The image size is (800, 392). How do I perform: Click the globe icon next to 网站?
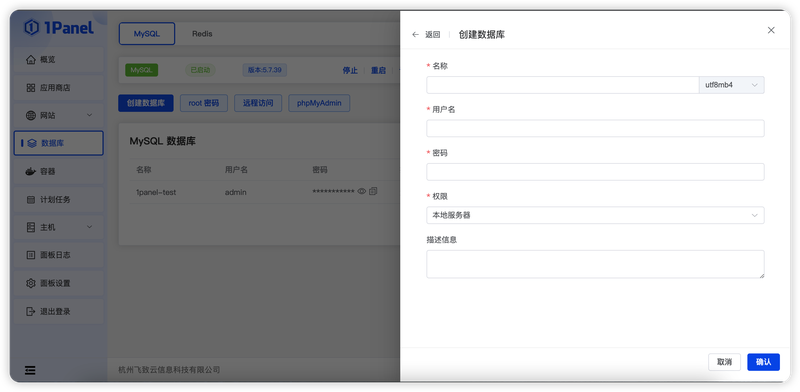click(x=31, y=115)
